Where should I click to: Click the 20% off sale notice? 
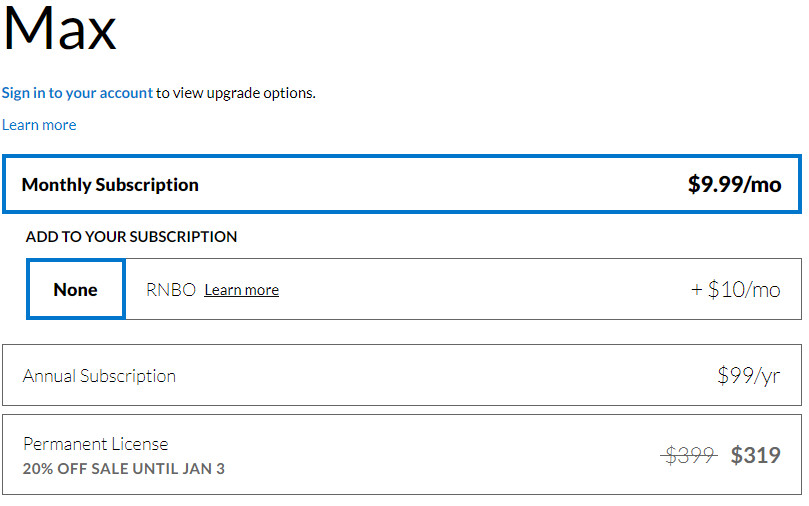tap(123, 468)
